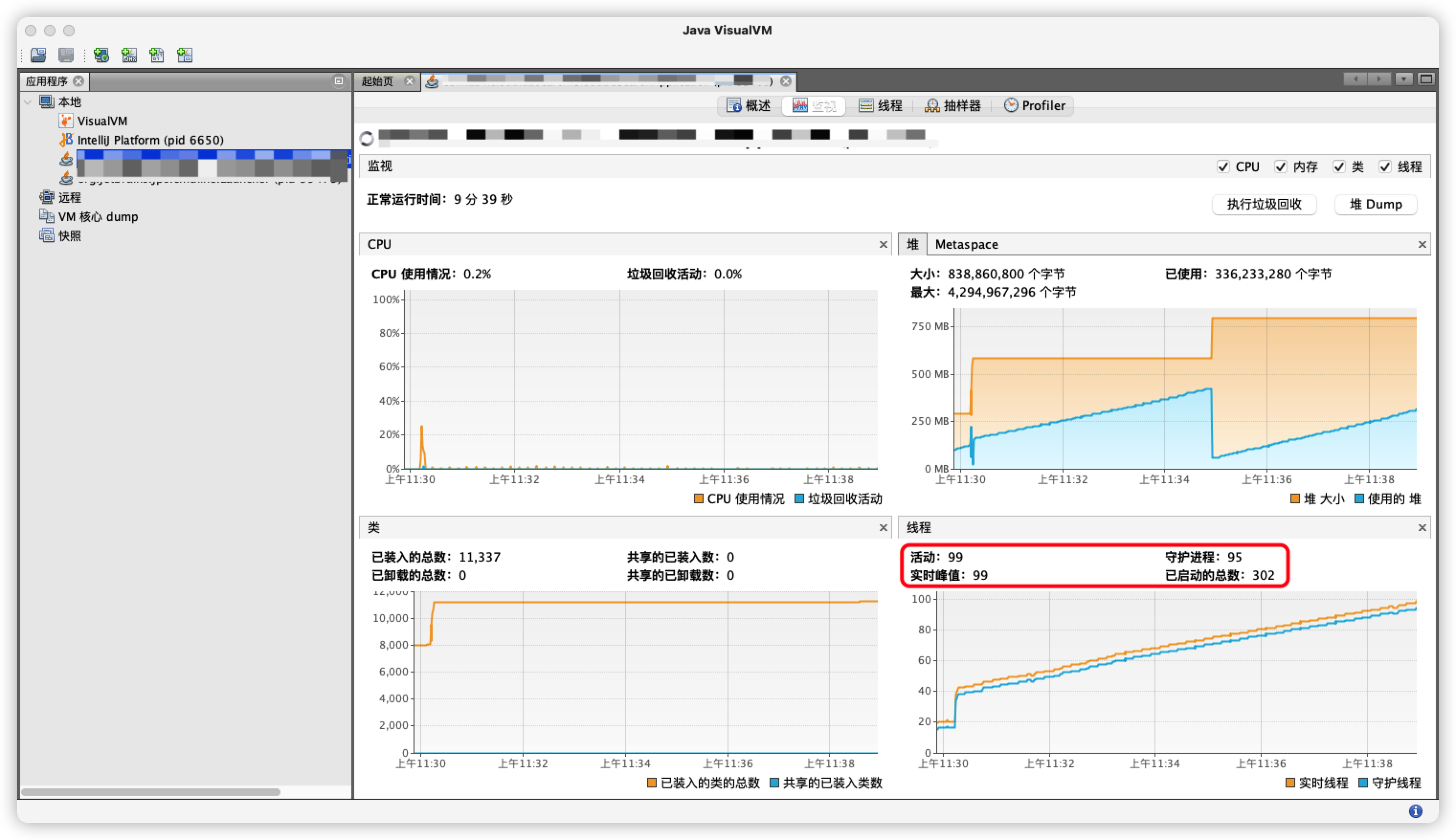Switch to the 线程 tab
This screenshot has width=1456, height=840.
click(881, 106)
